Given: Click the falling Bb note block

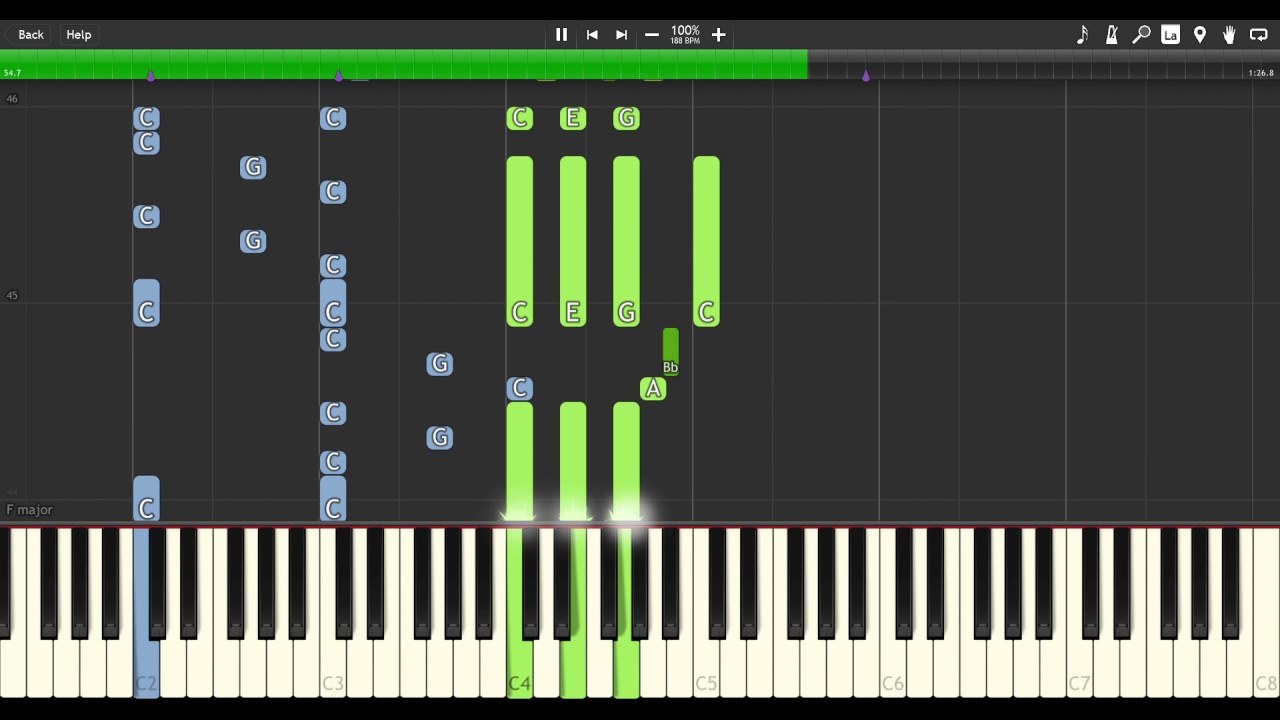Looking at the screenshot, I should [x=670, y=352].
